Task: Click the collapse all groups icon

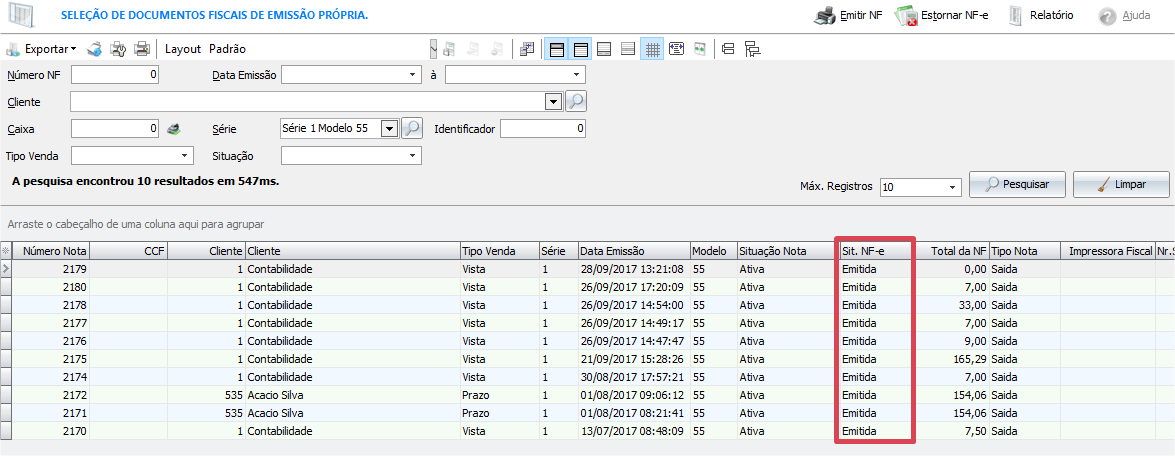Action: pyautogui.click(x=728, y=49)
